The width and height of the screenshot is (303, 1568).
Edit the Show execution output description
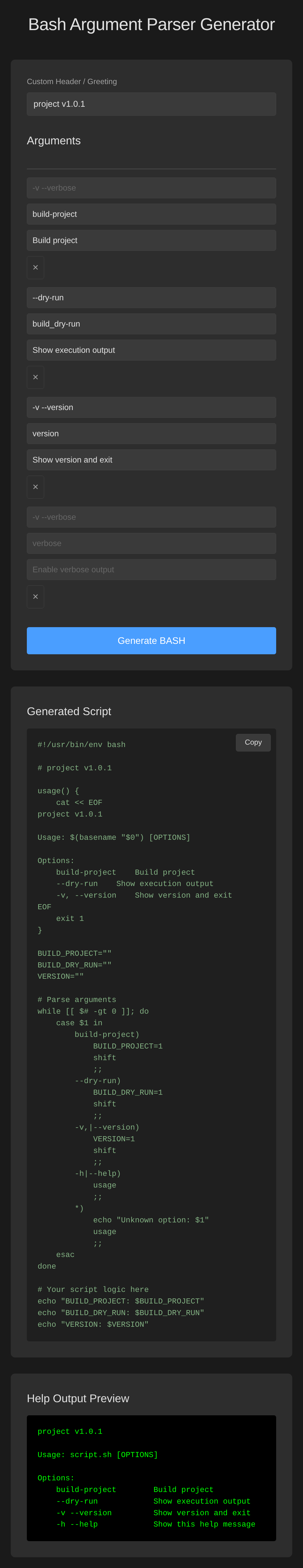[151, 350]
